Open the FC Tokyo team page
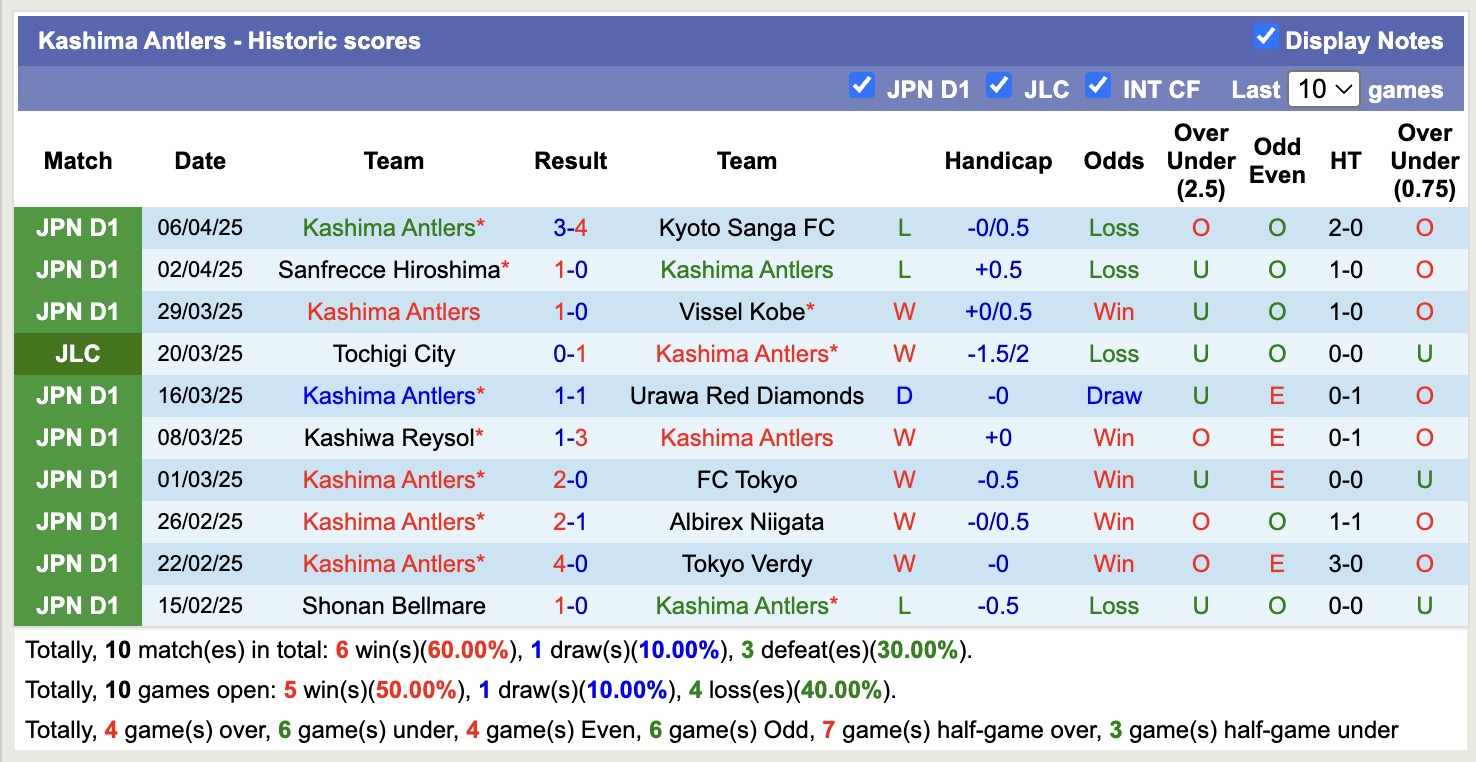 tap(747, 479)
